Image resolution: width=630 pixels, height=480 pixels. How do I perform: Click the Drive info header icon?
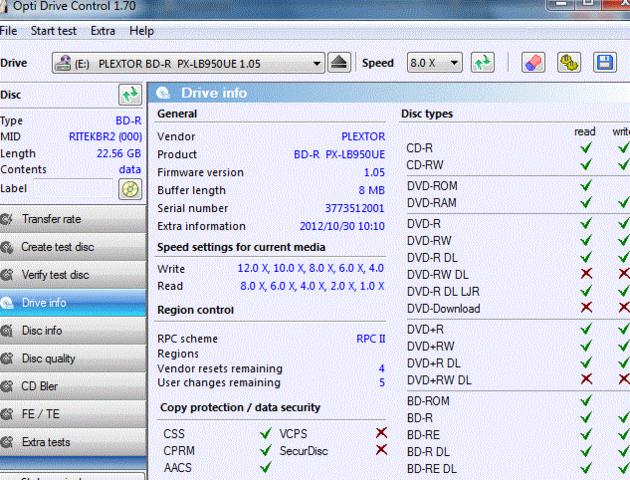pos(163,93)
